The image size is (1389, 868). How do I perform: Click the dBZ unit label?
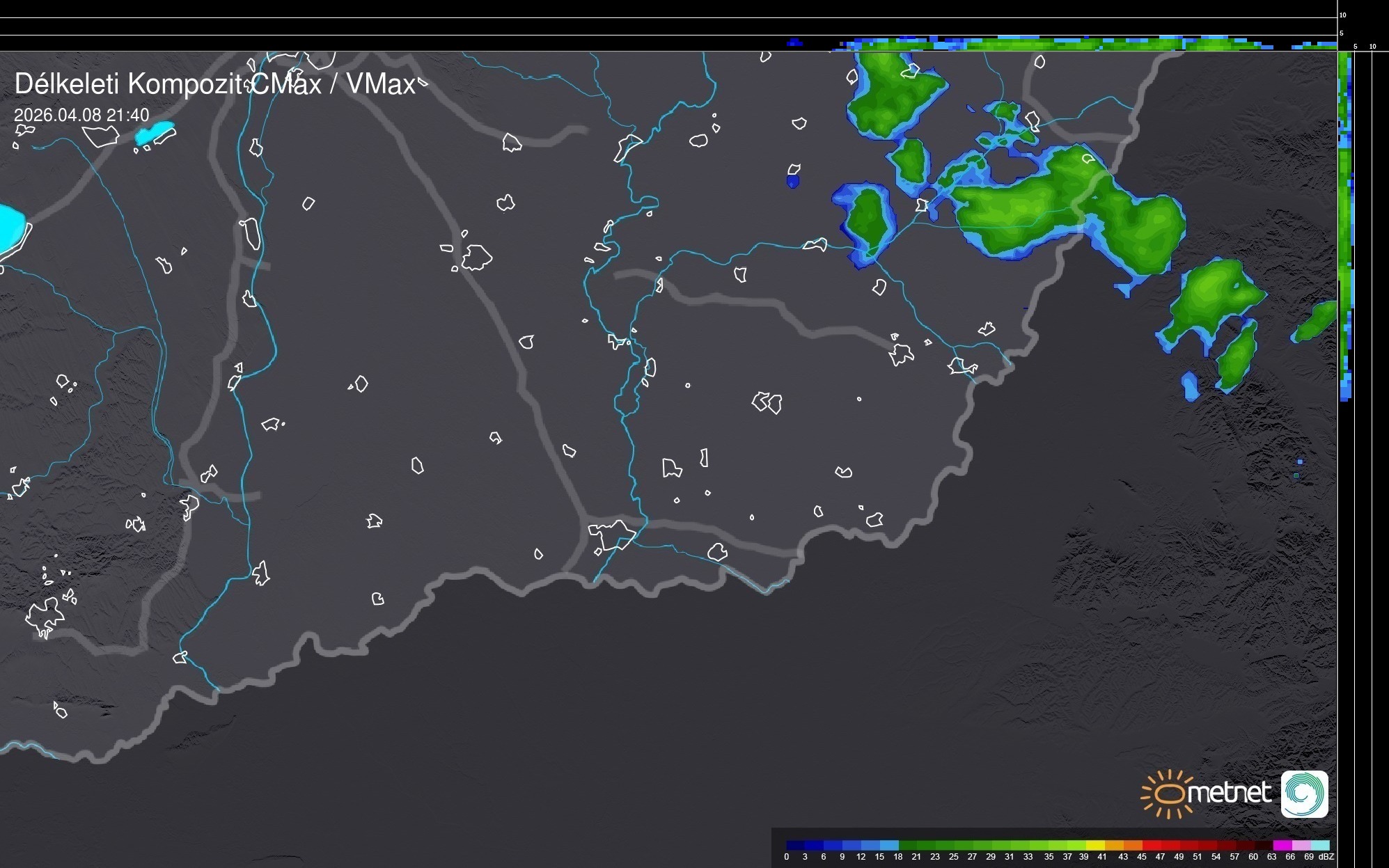coord(1326,857)
